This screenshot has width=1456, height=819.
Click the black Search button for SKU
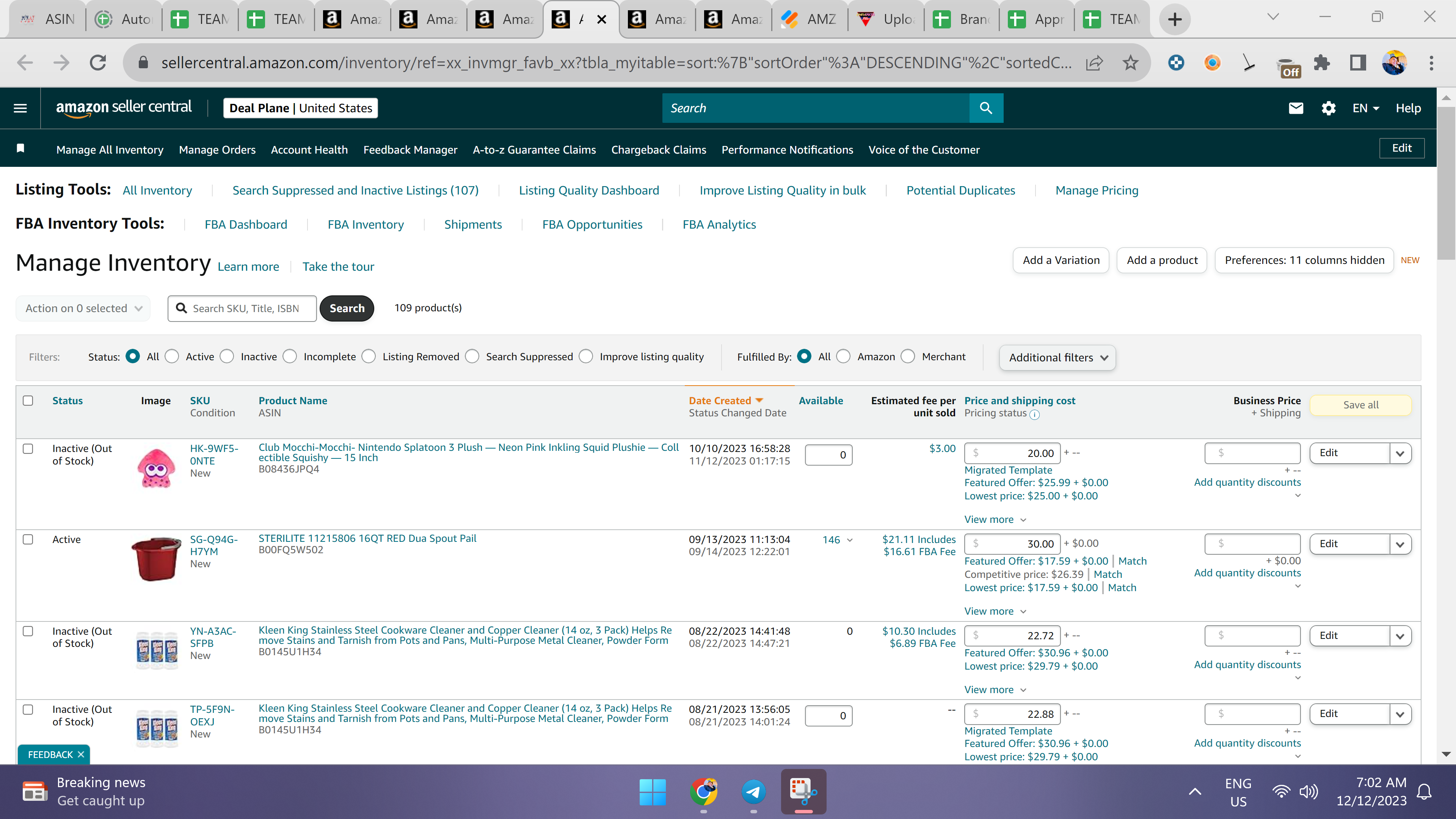(347, 308)
